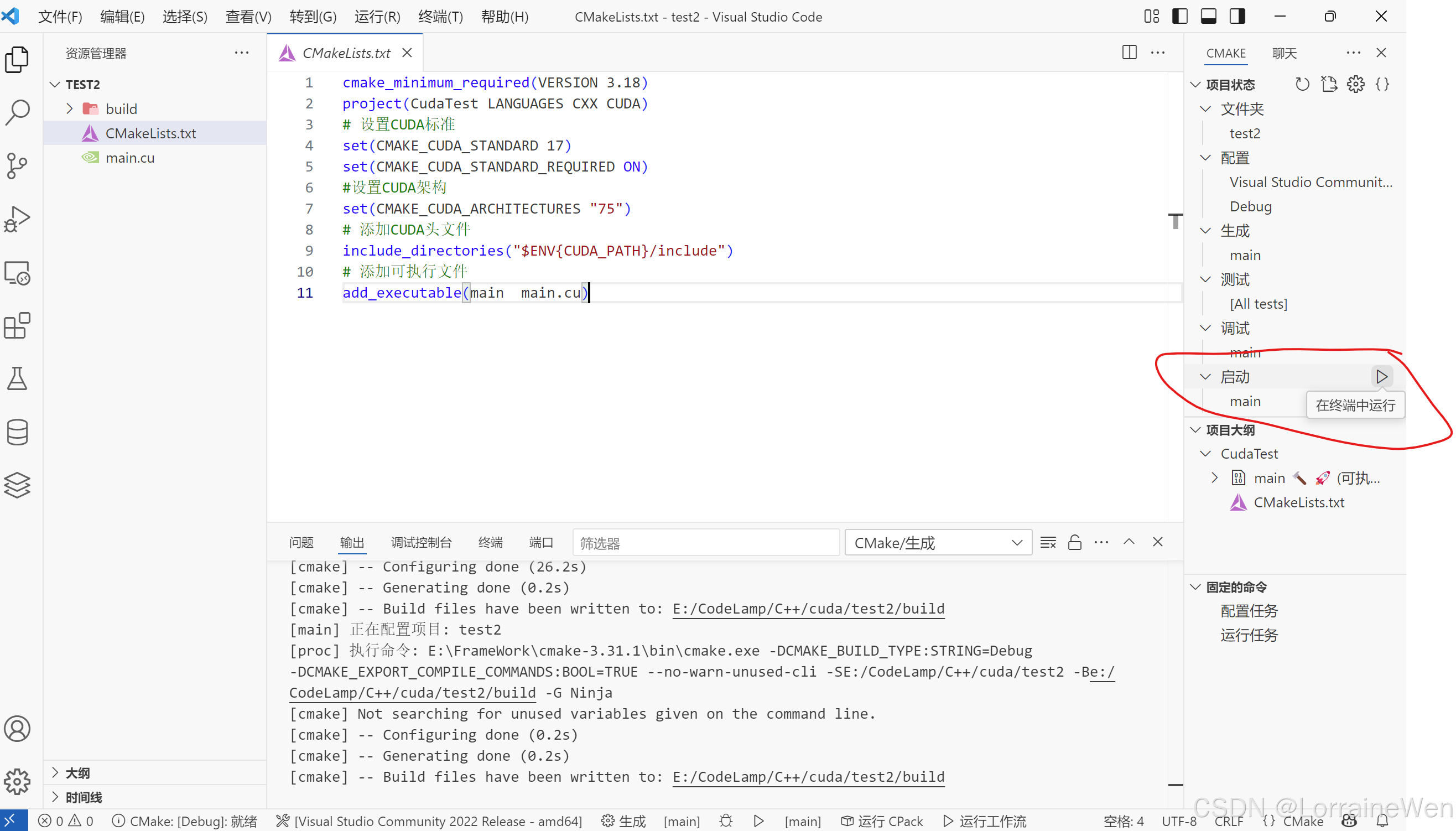Click the CMake project status gear icon

tap(1355, 85)
